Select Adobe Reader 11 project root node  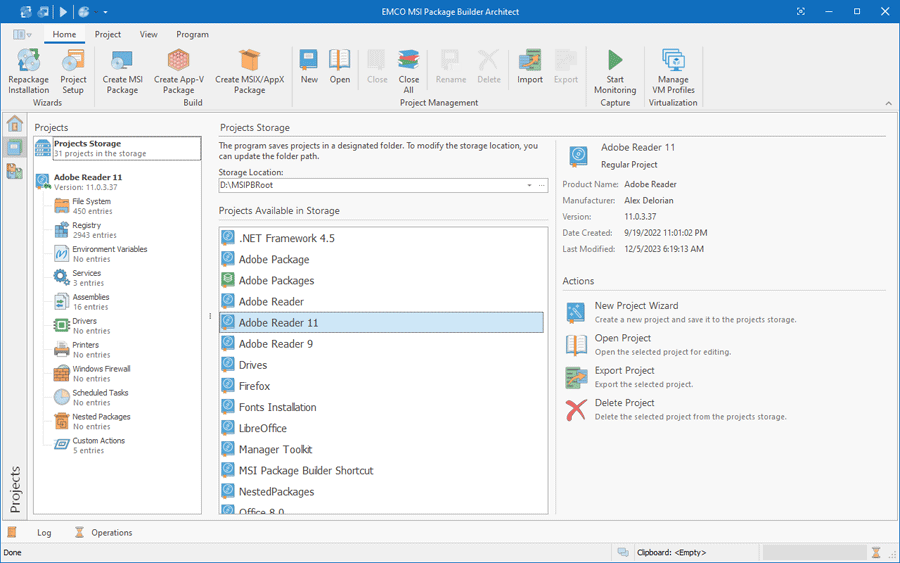79,182
